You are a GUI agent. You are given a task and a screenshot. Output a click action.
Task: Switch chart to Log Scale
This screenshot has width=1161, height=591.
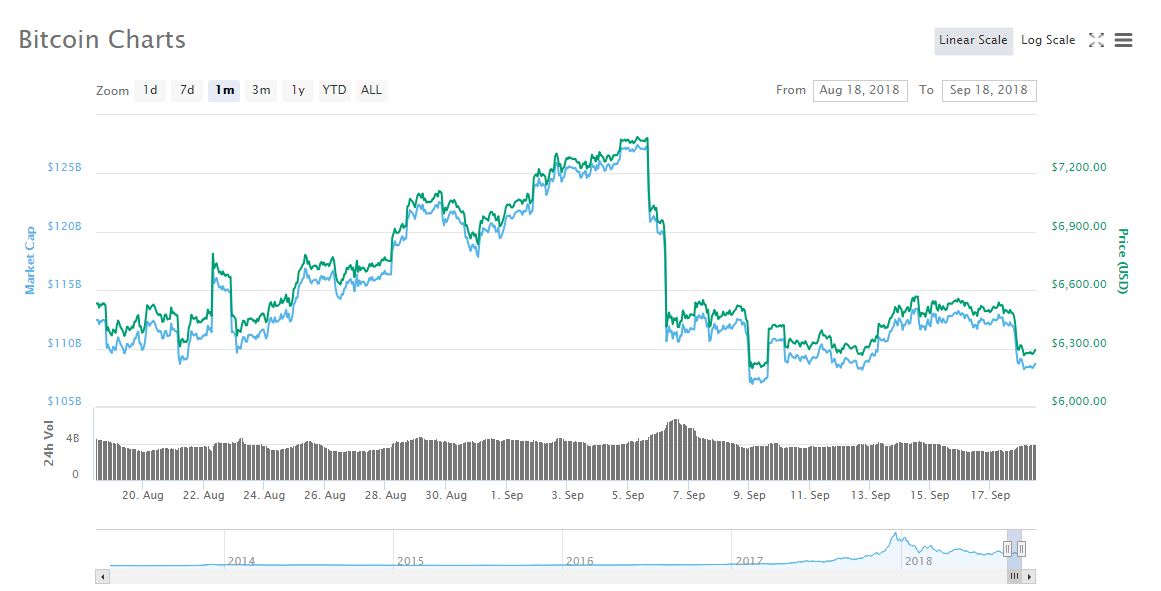click(1048, 40)
